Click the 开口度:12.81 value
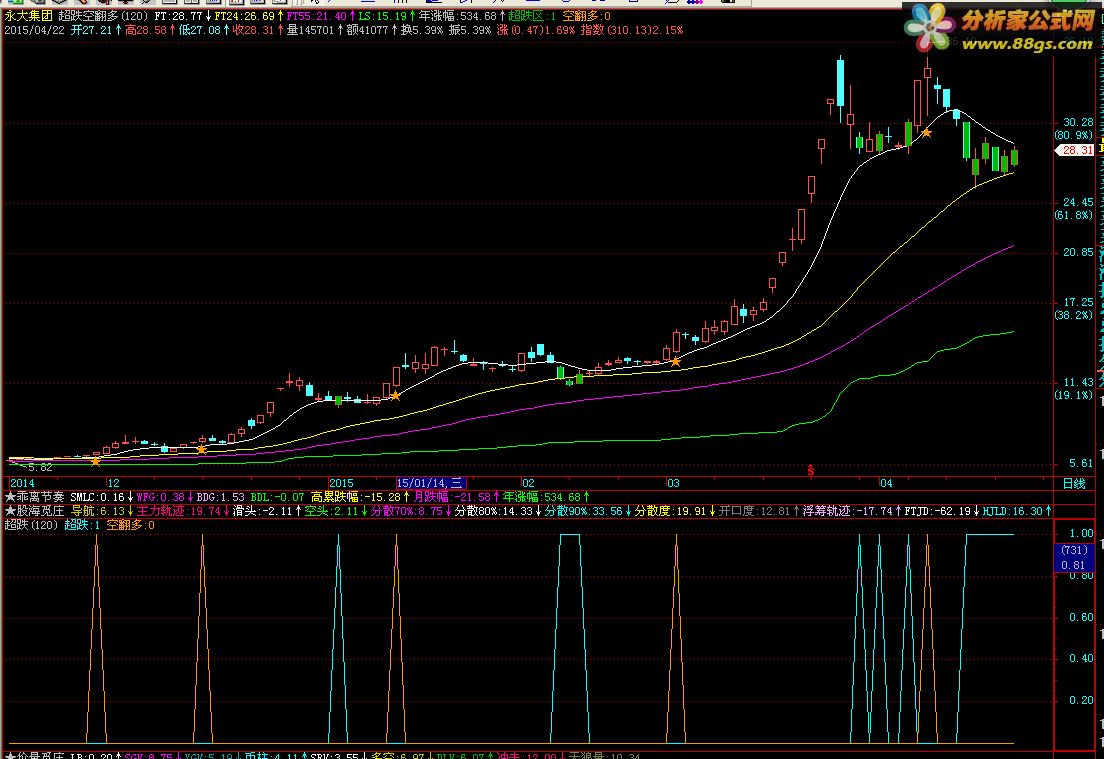The height and width of the screenshot is (759, 1104). point(754,511)
